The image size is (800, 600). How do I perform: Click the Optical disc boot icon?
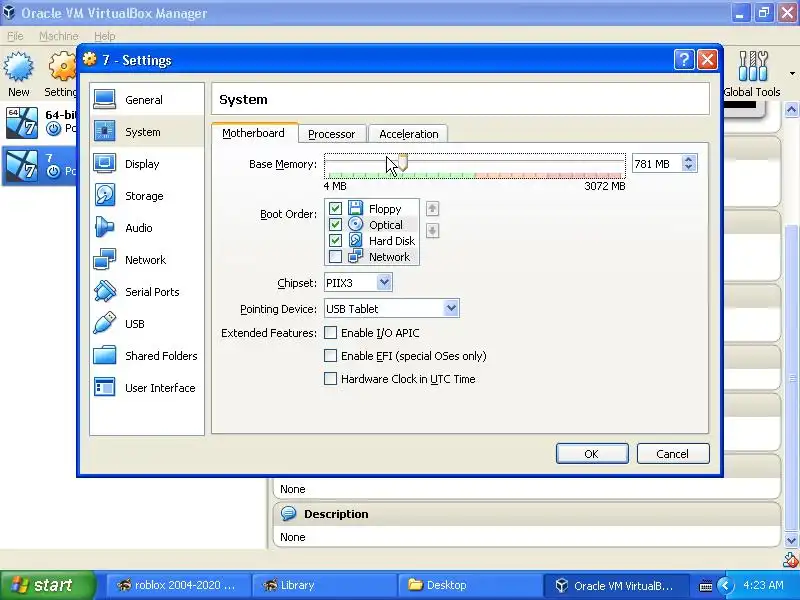tap(356, 224)
